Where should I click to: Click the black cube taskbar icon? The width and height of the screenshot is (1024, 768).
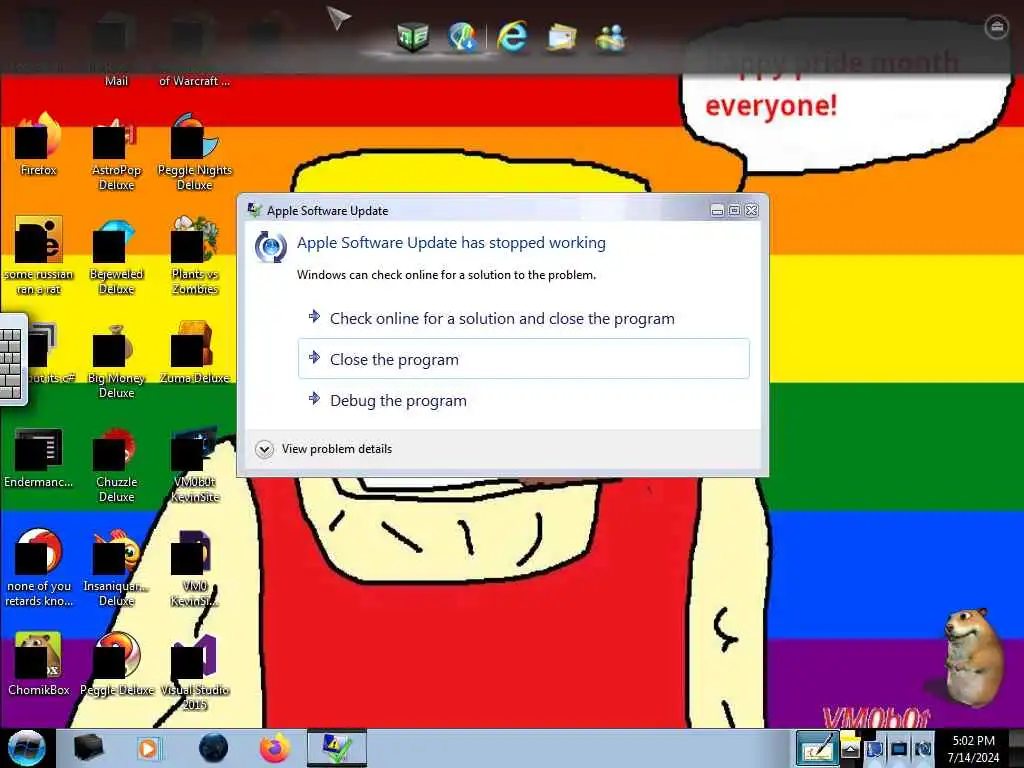tap(88, 748)
